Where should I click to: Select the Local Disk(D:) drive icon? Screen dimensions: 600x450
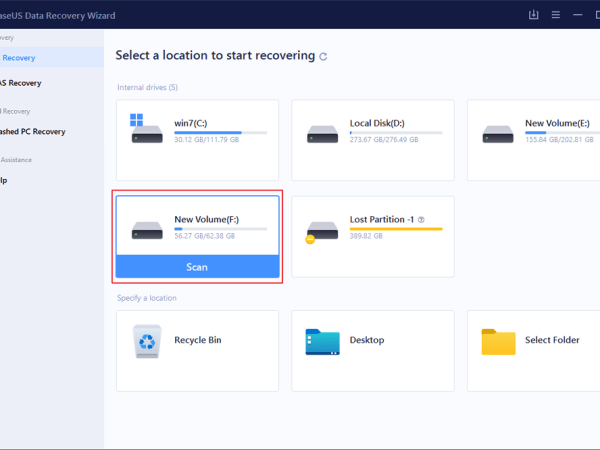coord(322,134)
